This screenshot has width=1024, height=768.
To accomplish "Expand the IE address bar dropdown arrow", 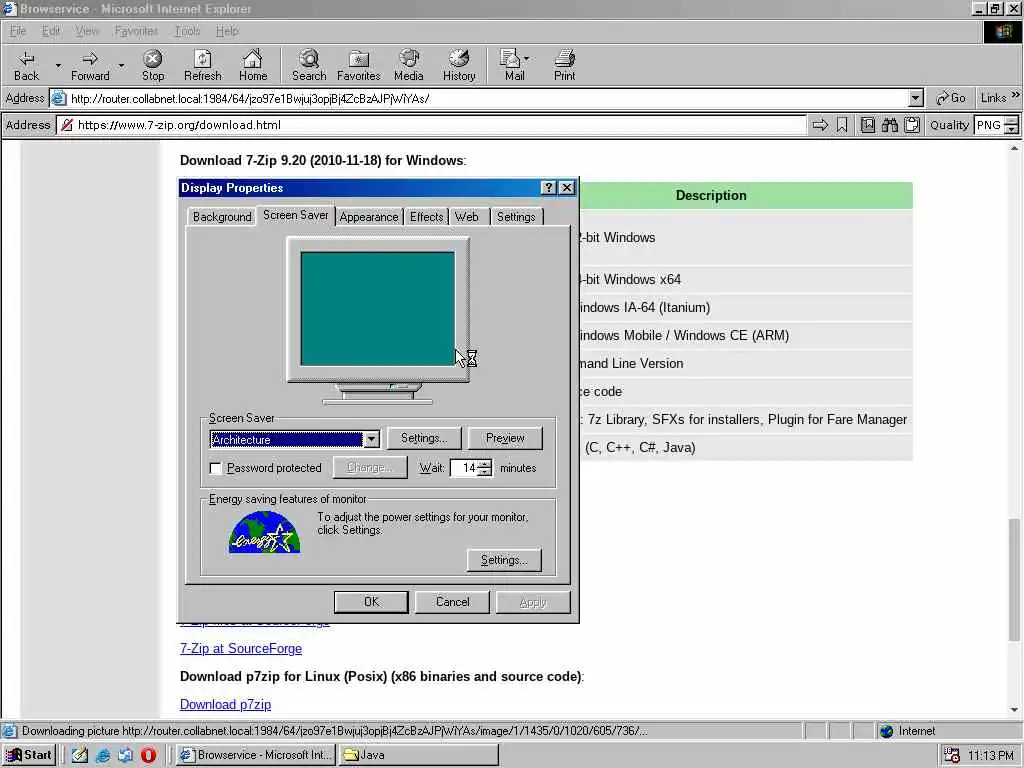I will [916, 99].
